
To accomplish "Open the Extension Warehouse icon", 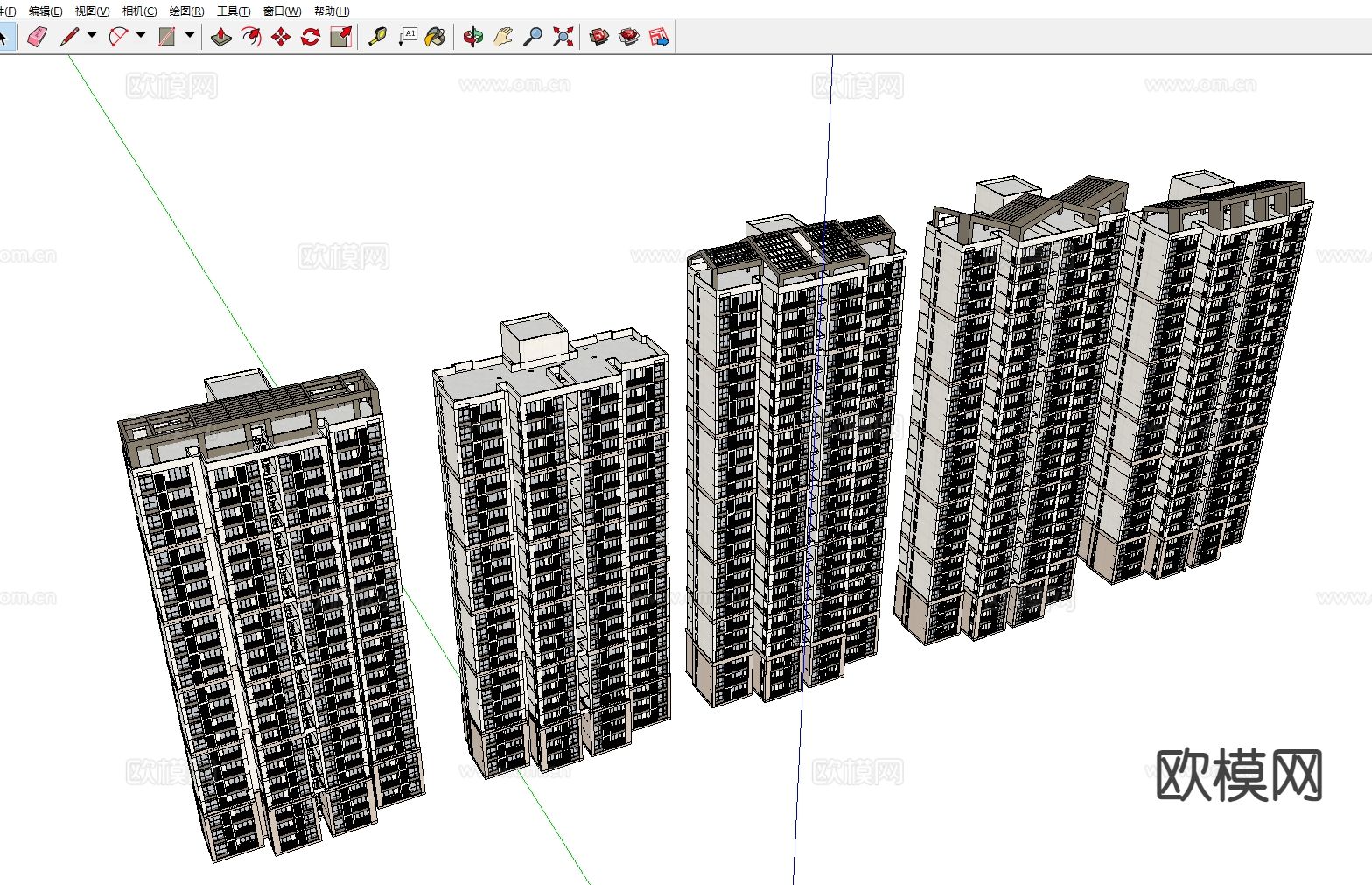I will [x=629, y=37].
